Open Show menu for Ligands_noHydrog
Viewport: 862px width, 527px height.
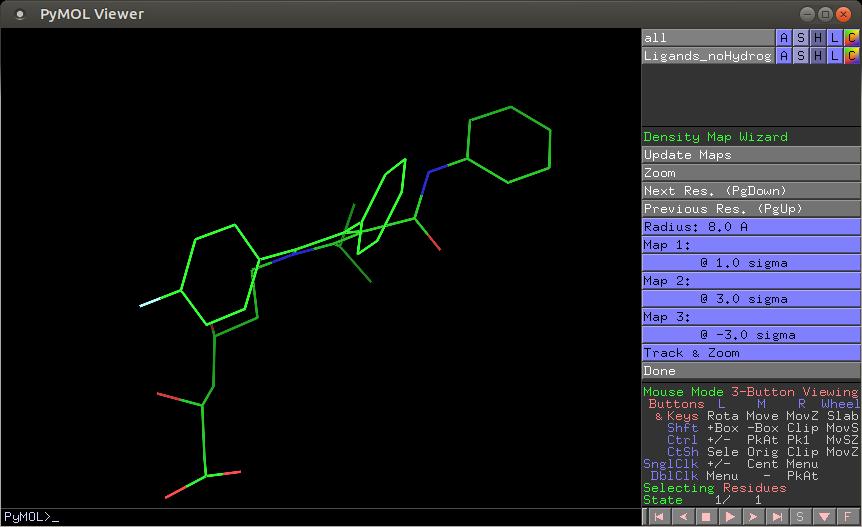[801, 56]
